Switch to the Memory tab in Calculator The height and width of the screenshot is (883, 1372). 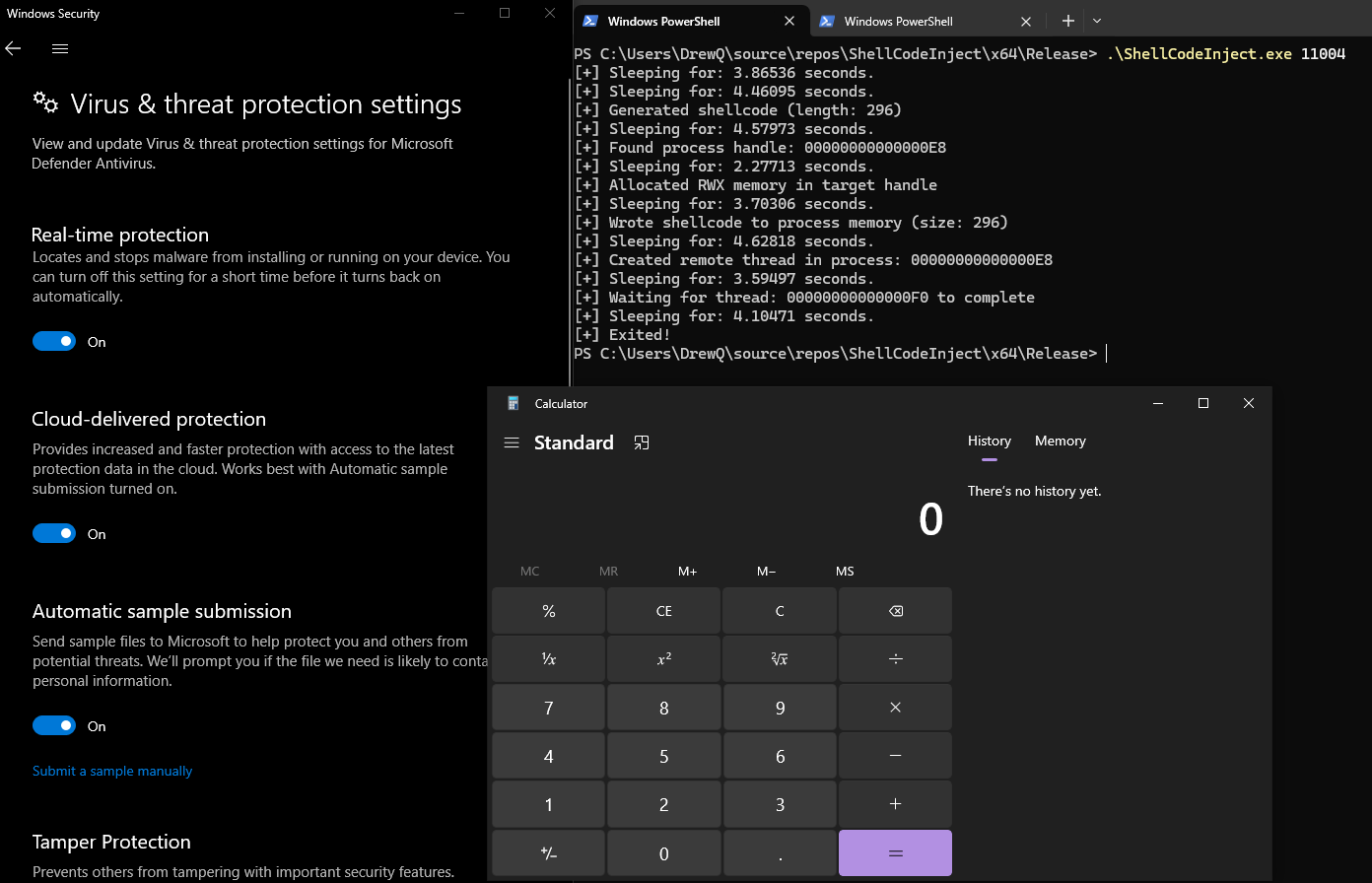click(1060, 441)
